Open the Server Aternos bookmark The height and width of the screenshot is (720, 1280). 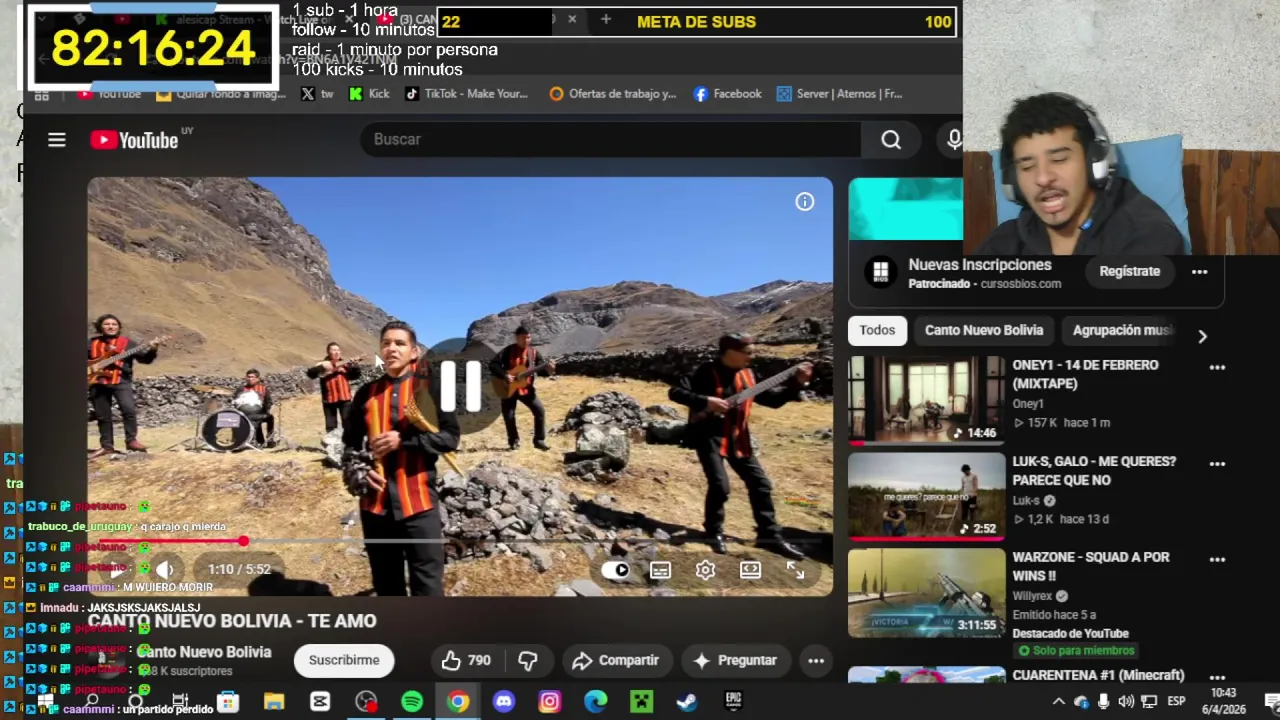[839, 94]
